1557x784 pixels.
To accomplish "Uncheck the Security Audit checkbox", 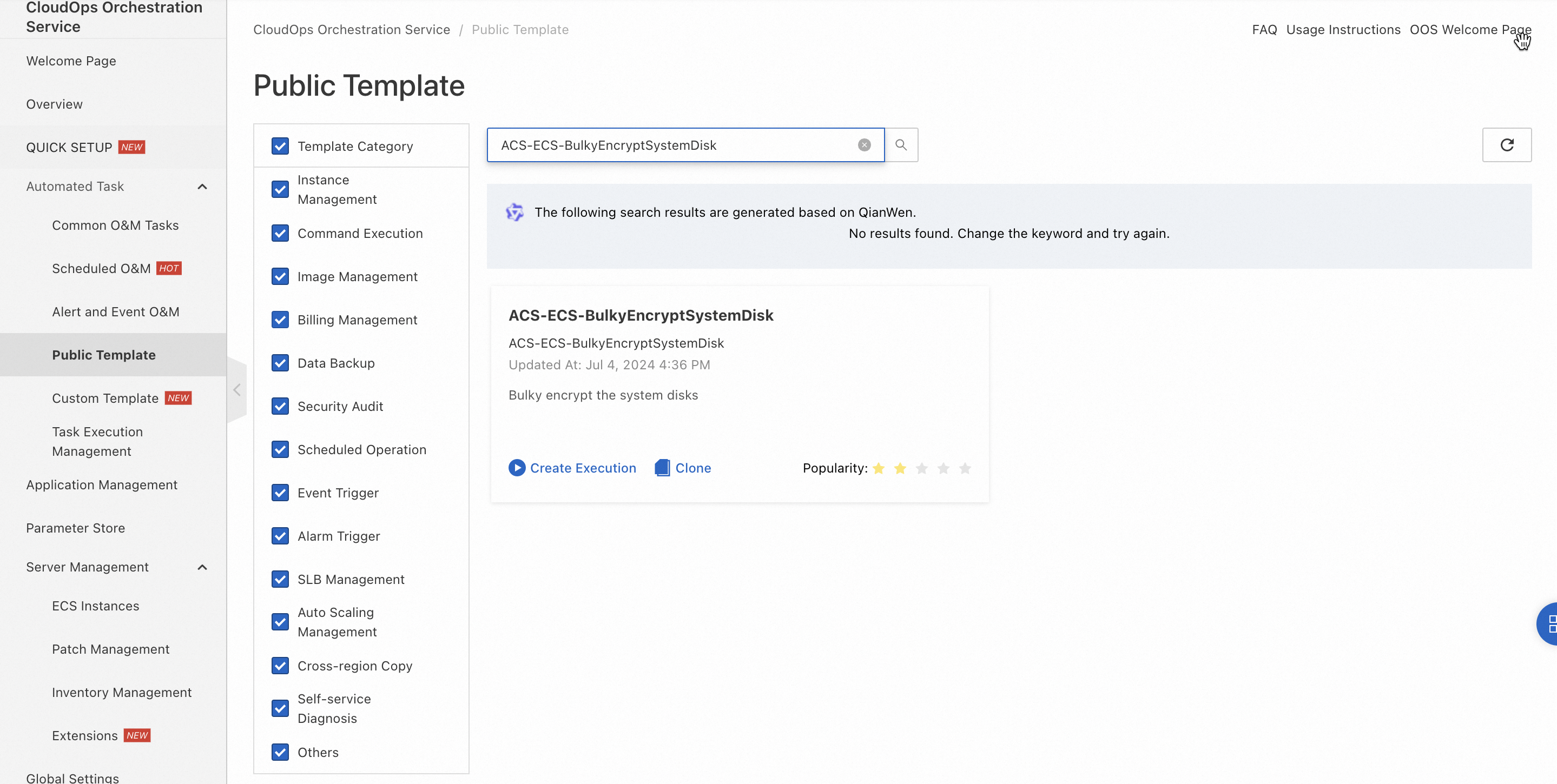I will point(280,406).
